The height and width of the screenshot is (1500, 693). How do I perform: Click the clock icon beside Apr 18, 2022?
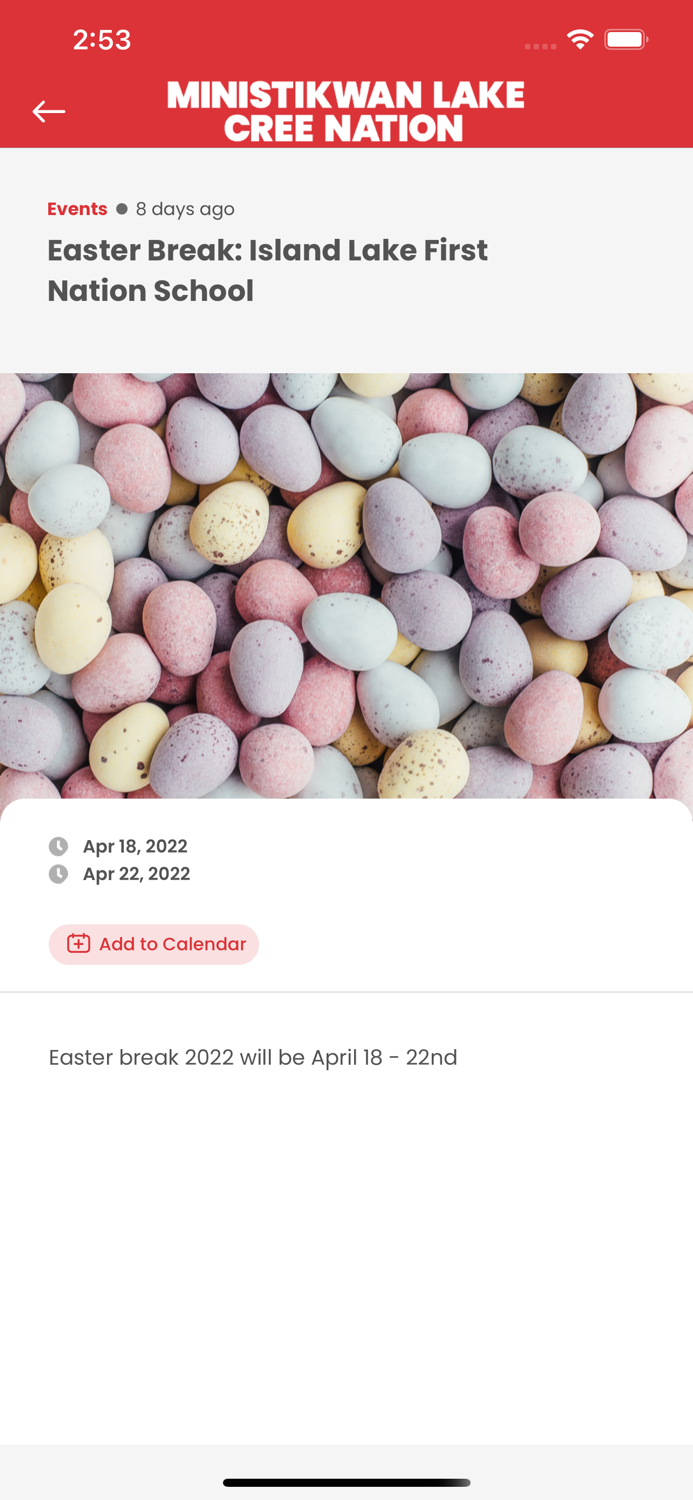pyautogui.click(x=59, y=847)
